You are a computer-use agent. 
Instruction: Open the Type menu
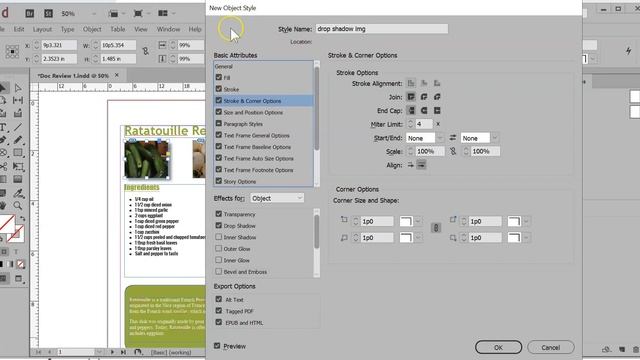[67, 29]
